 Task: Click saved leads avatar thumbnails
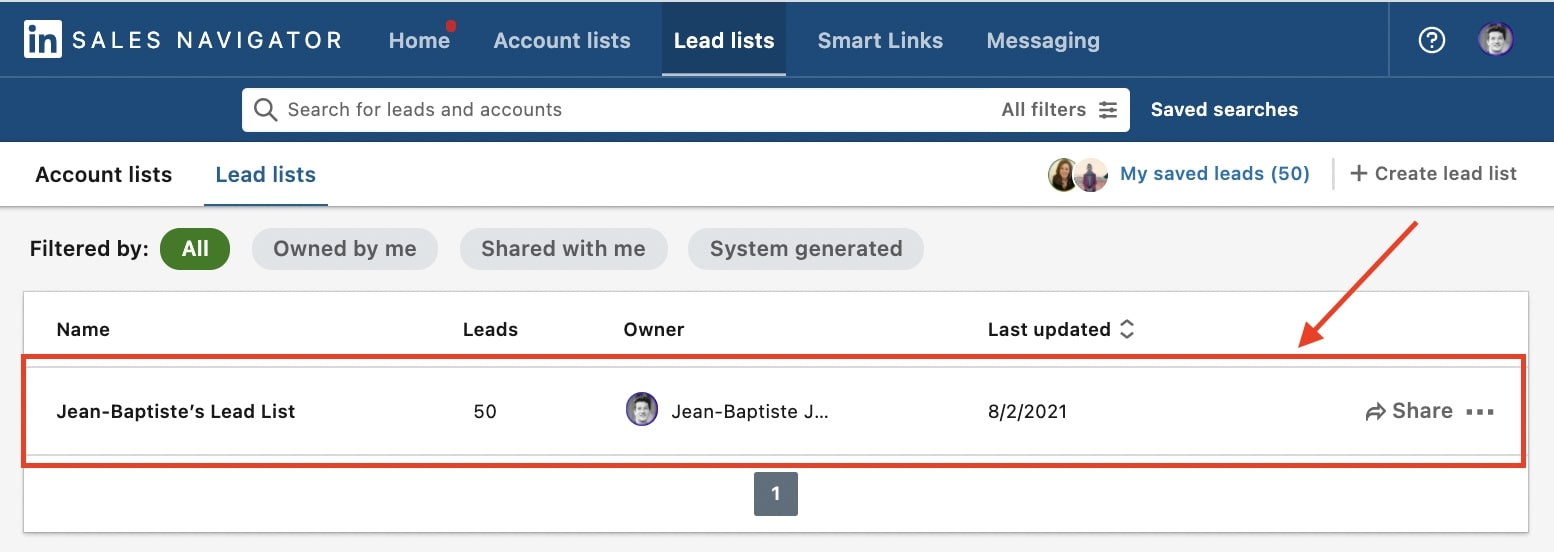pos(1078,174)
